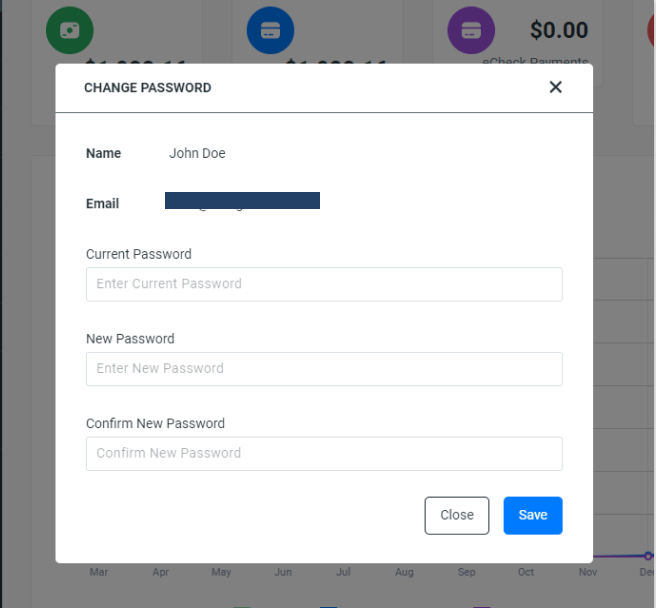The image size is (656, 608).
Task: Click the purple eCheck payments icon
Action: coord(471,30)
